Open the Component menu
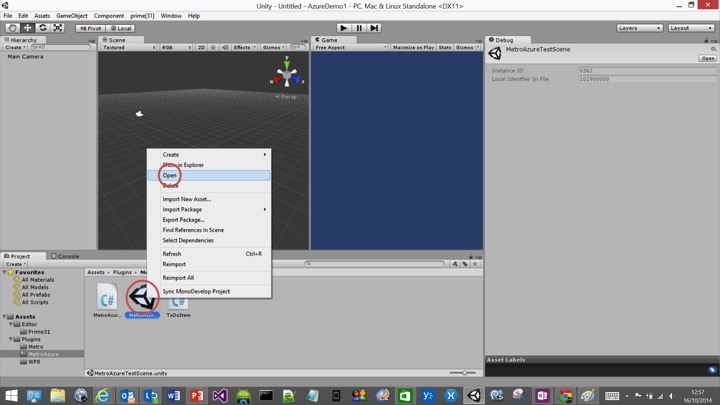Image resolution: width=720 pixels, height=405 pixels. pos(109,16)
